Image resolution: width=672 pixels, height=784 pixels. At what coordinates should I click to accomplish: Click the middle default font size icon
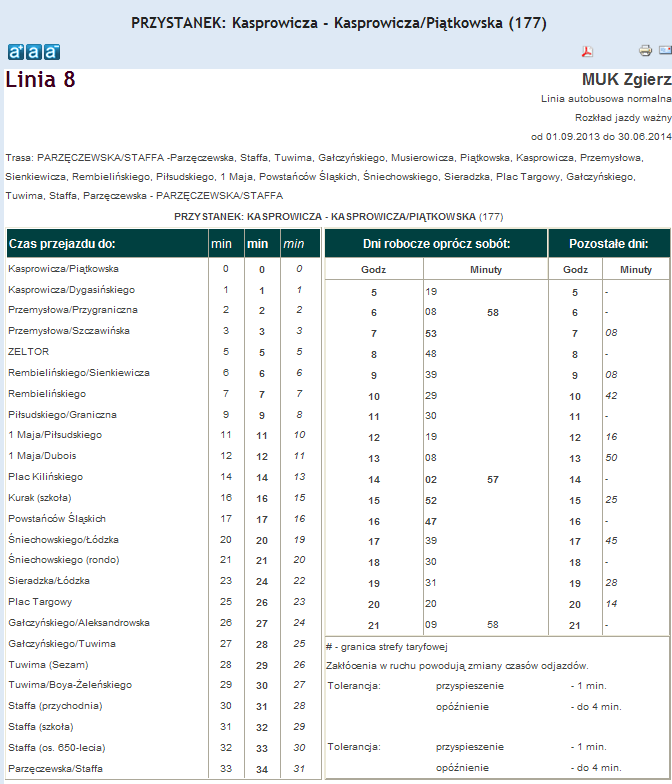(34, 52)
